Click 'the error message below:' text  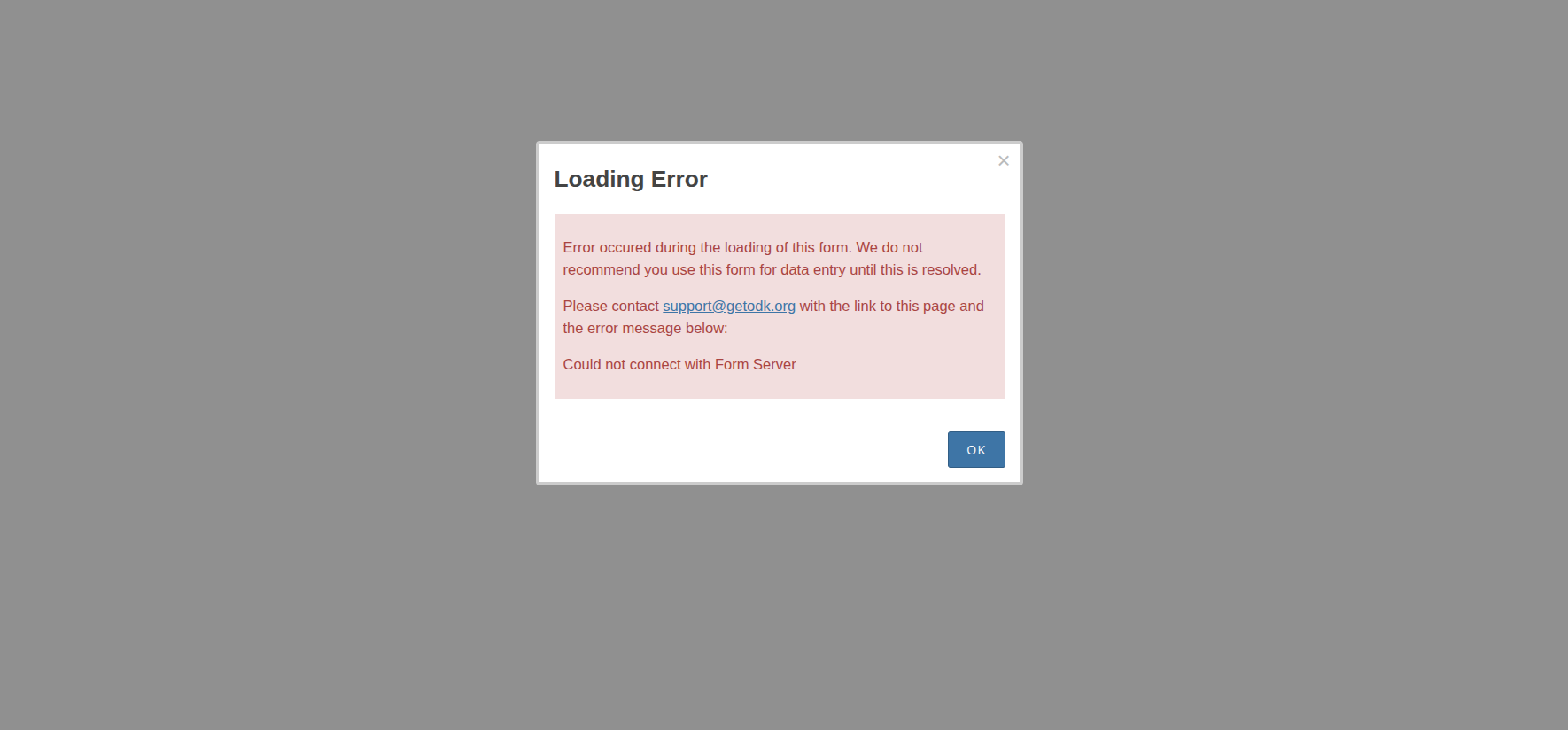pos(645,328)
